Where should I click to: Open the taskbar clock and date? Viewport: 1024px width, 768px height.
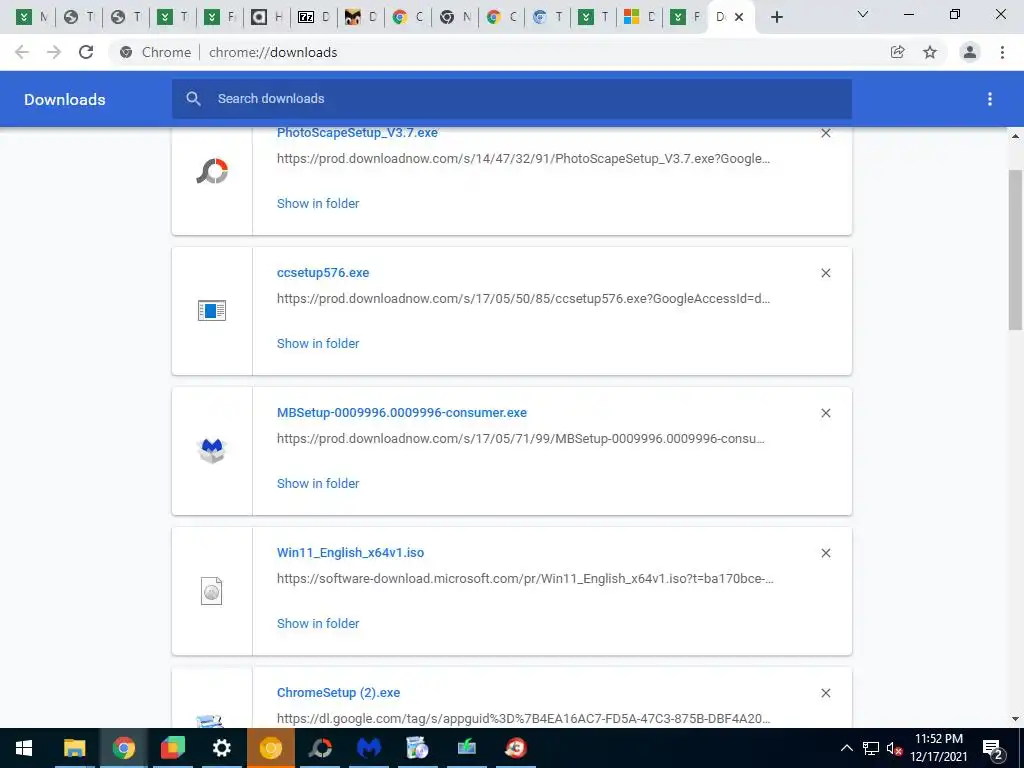tap(938, 748)
